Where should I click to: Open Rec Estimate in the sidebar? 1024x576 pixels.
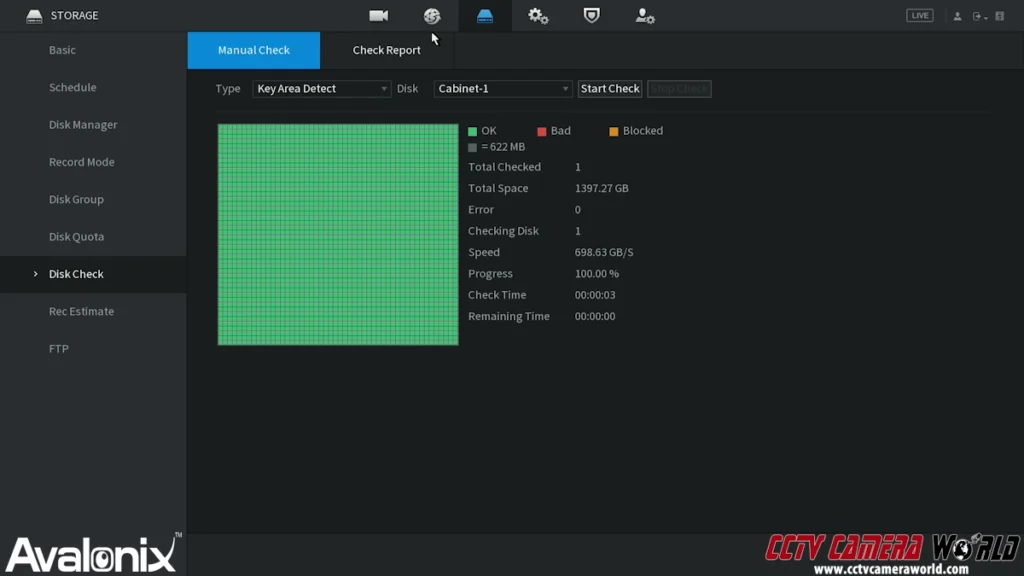click(x=81, y=312)
